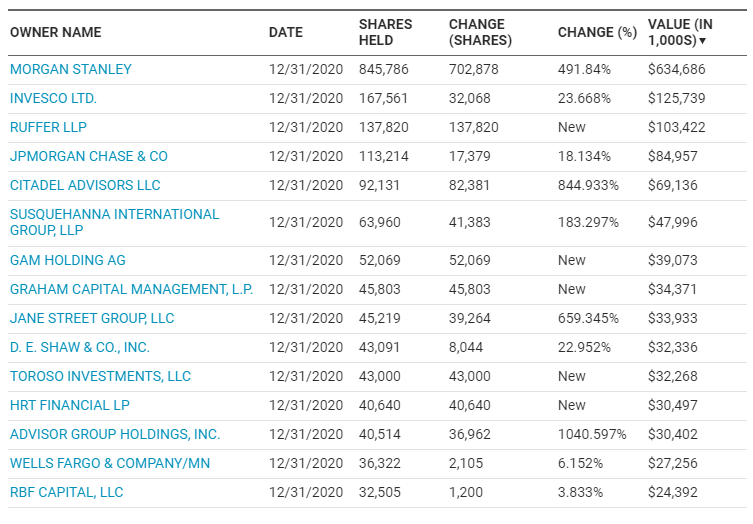The width and height of the screenshot is (753, 524).
Task: Open the Morgan Stanley owner link
Action: click(71, 69)
